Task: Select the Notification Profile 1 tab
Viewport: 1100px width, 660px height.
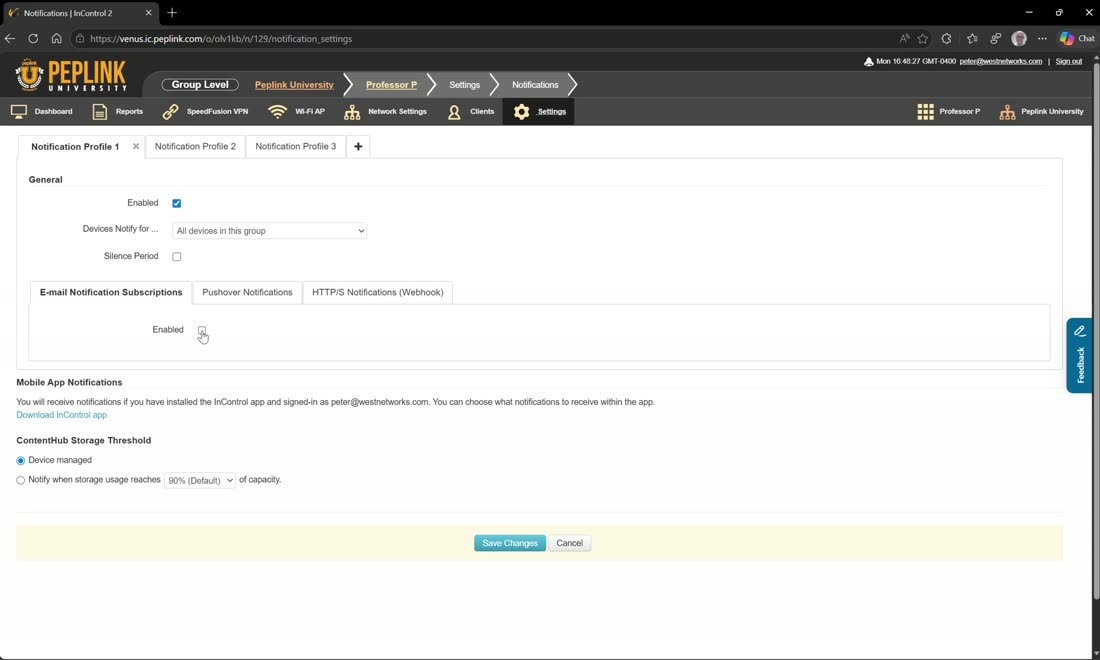Action: (75, 147)
